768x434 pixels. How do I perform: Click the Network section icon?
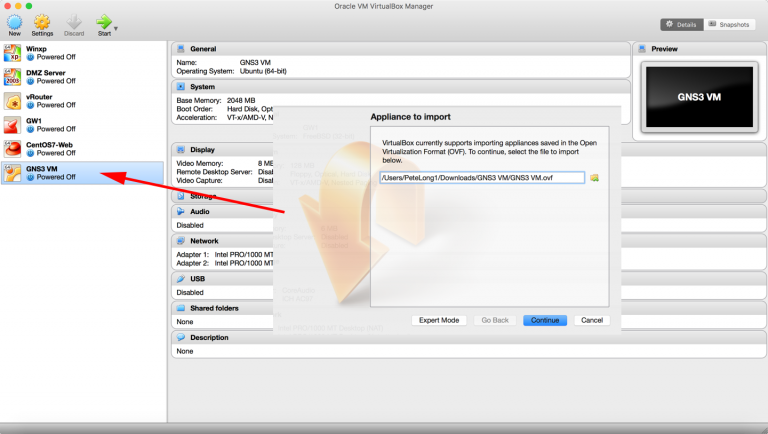coord(181,241)
